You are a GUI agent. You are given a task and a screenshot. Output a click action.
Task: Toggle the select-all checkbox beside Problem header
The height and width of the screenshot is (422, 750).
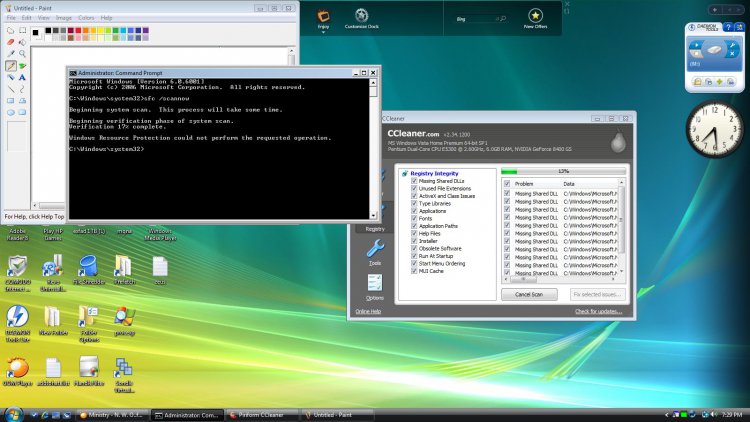[x=507, y=184]
